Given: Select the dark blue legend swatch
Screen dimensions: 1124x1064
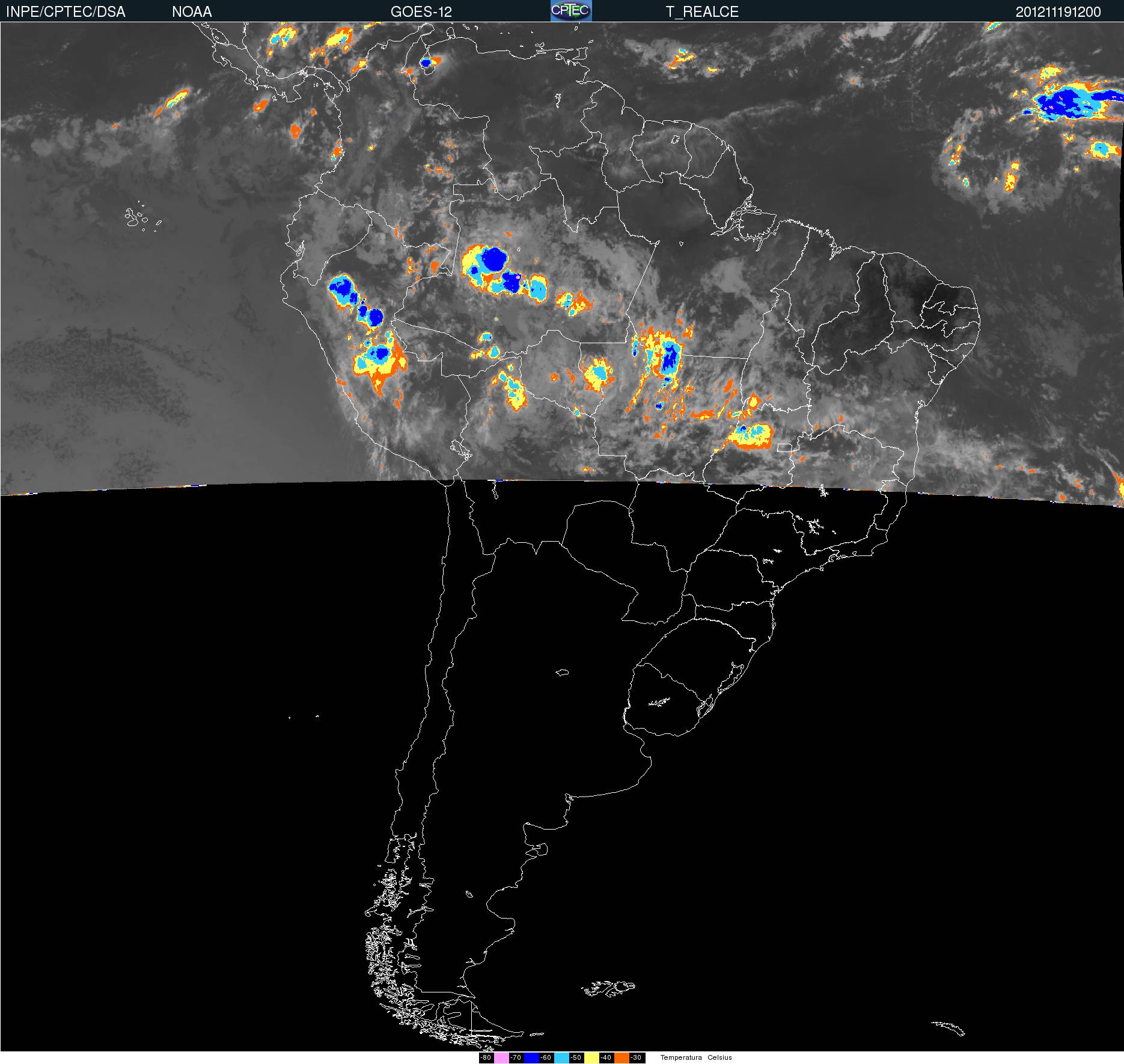Looking at the screenshot, I should pyautogui.click(x=531, y=1058).
